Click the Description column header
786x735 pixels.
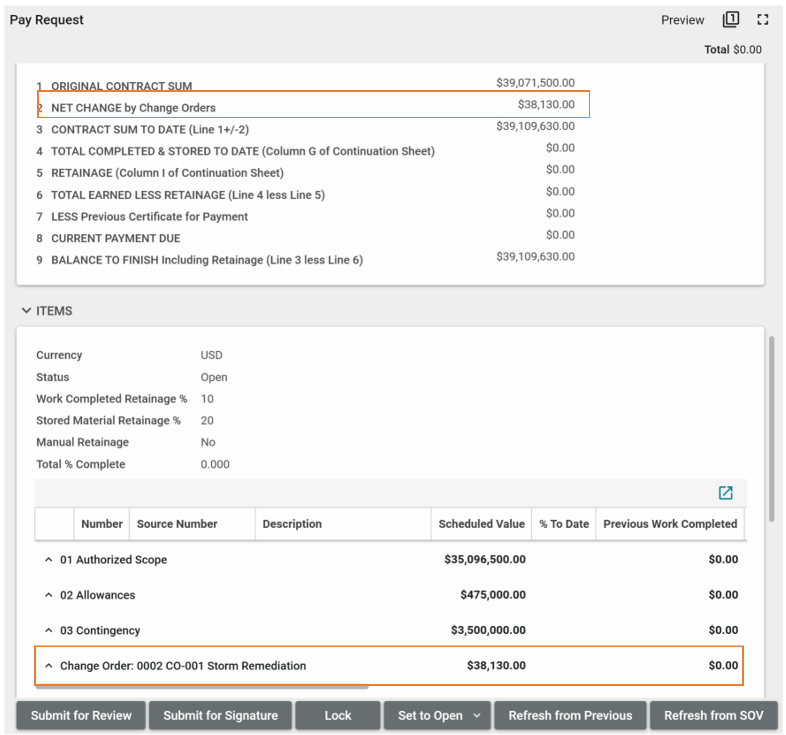click(292, 524)
